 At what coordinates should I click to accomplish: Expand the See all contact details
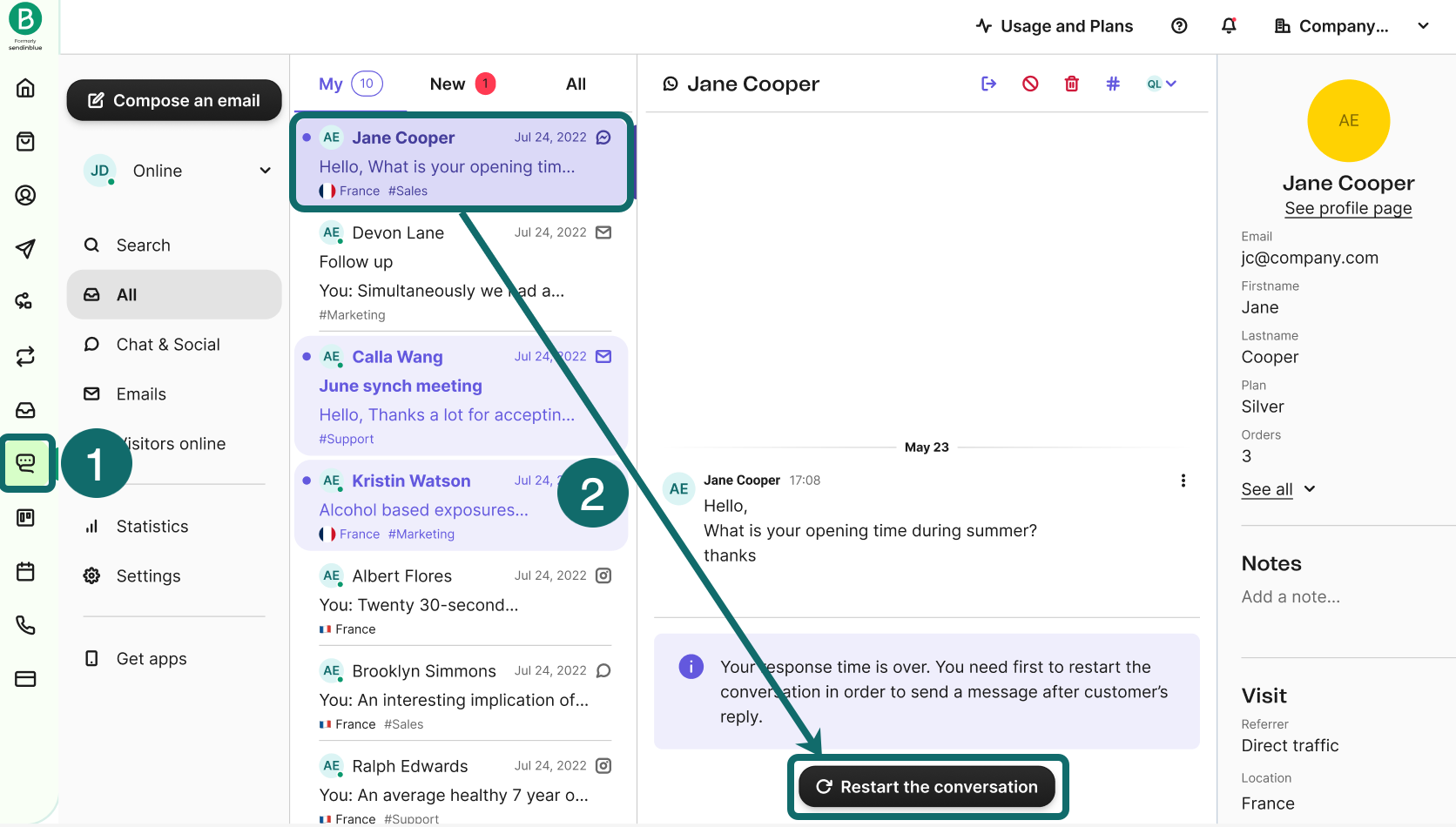pos(1277,489)
